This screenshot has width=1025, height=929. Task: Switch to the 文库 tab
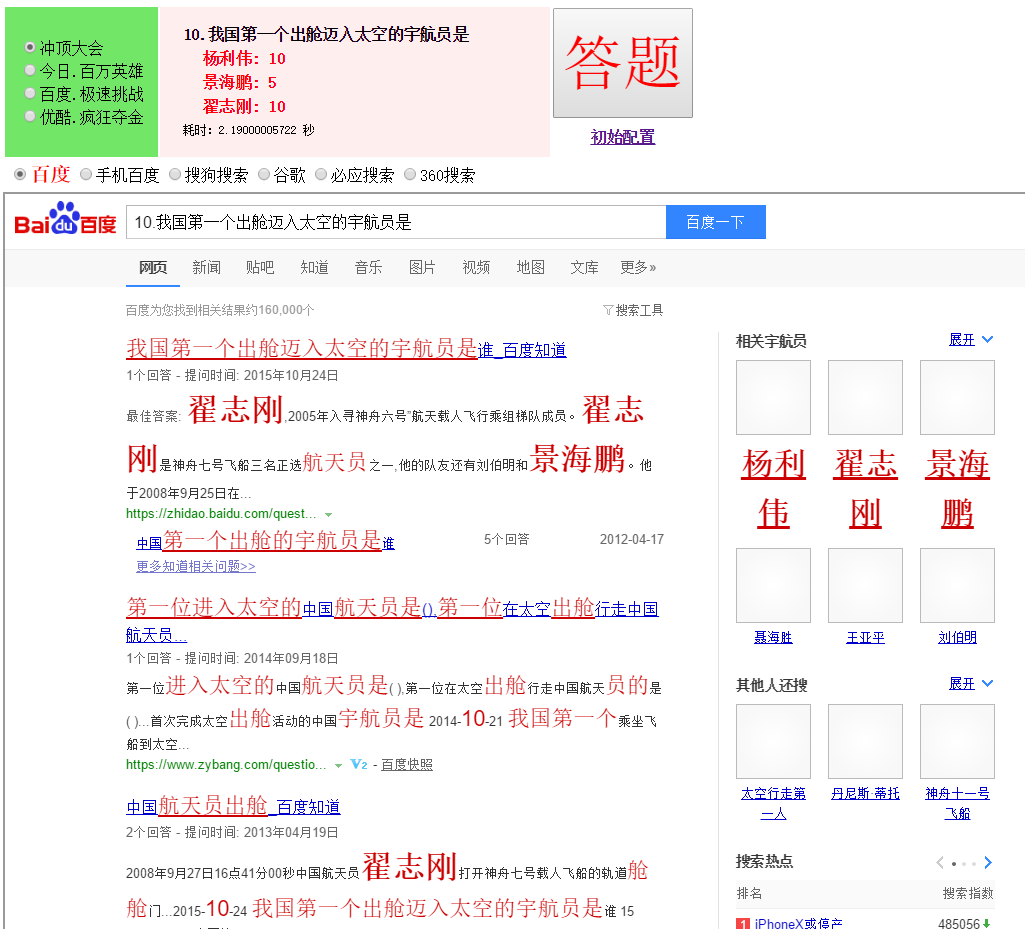point(584,267)
